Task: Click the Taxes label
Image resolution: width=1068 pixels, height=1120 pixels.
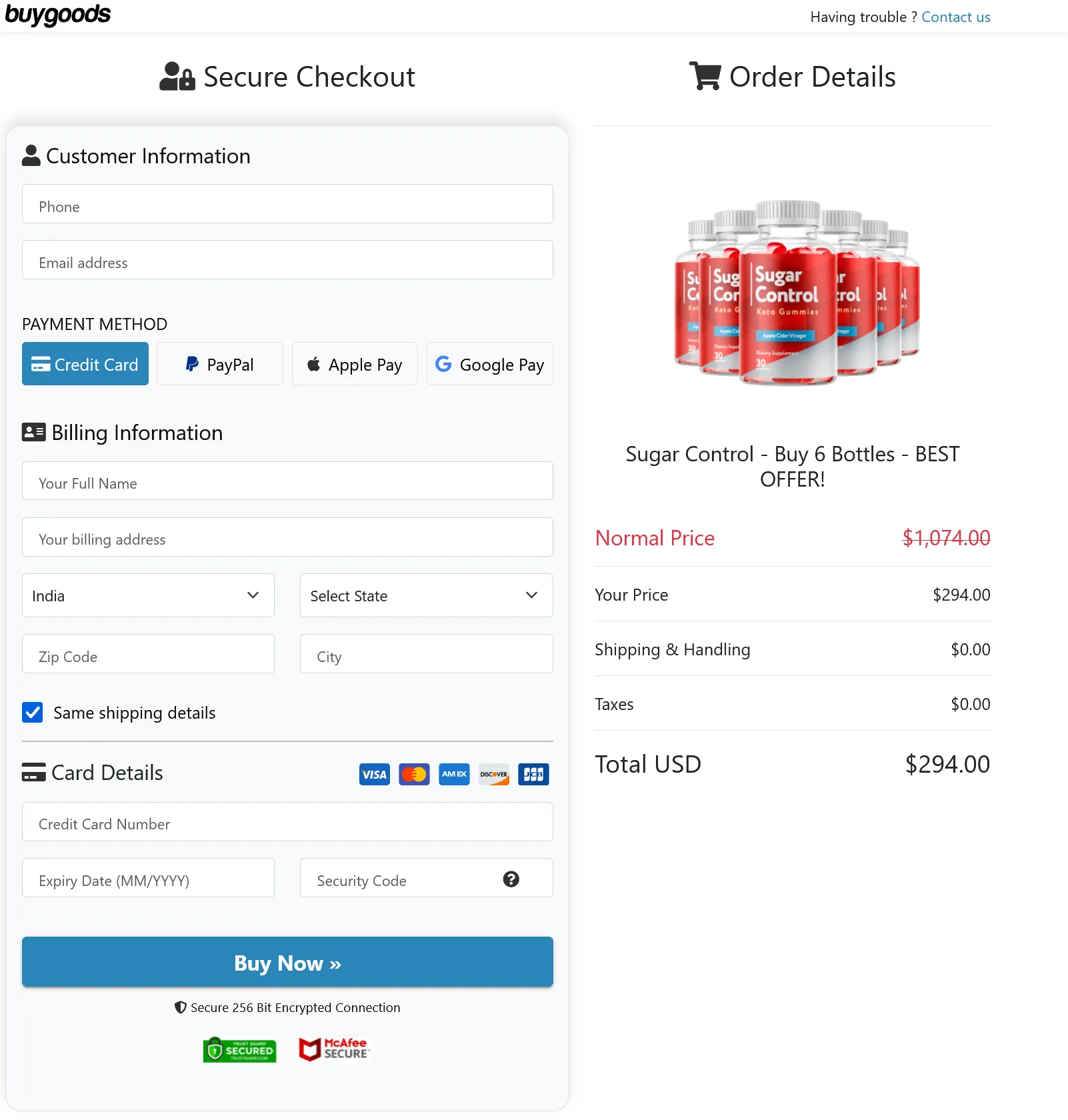Action: [x=614, y=704]
